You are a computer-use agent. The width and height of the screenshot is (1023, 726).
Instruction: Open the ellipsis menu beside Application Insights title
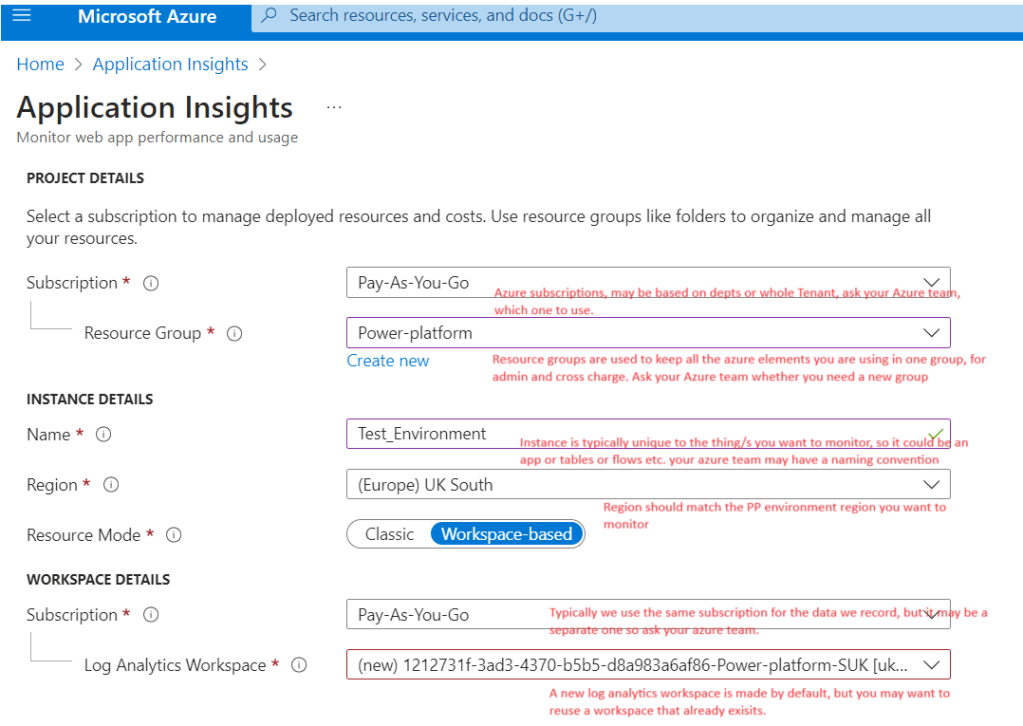(x=334, y=108)
